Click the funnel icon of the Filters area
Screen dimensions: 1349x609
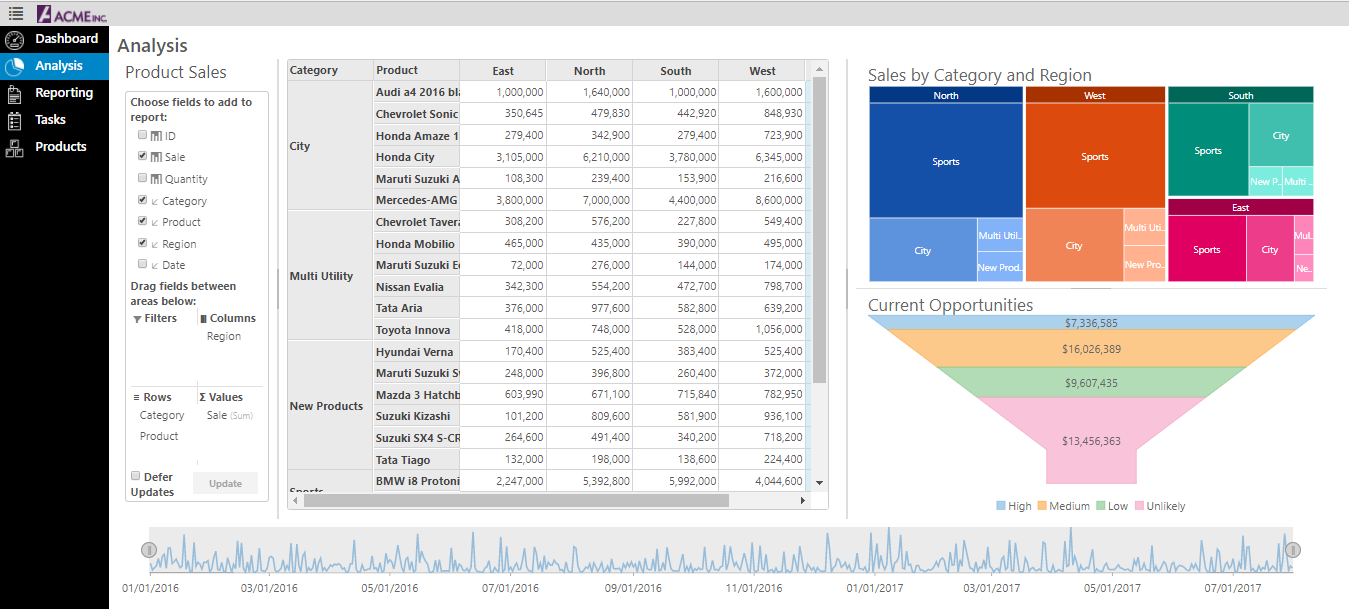pos(137,319)
